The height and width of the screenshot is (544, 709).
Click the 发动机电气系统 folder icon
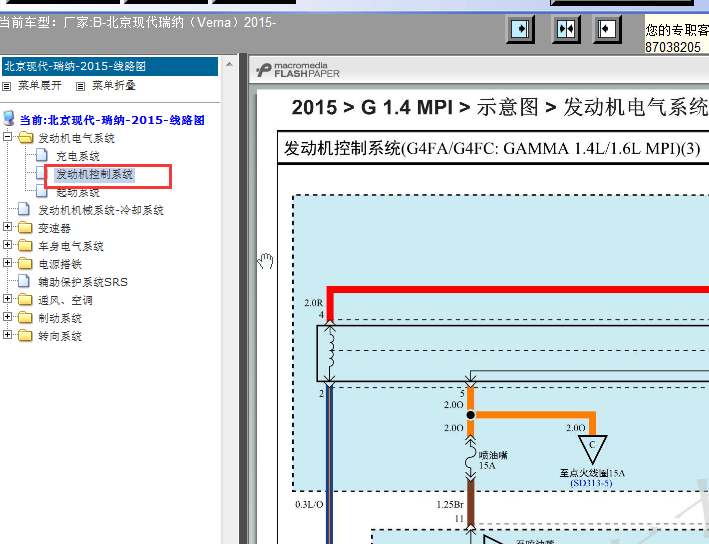pos(25,137)
